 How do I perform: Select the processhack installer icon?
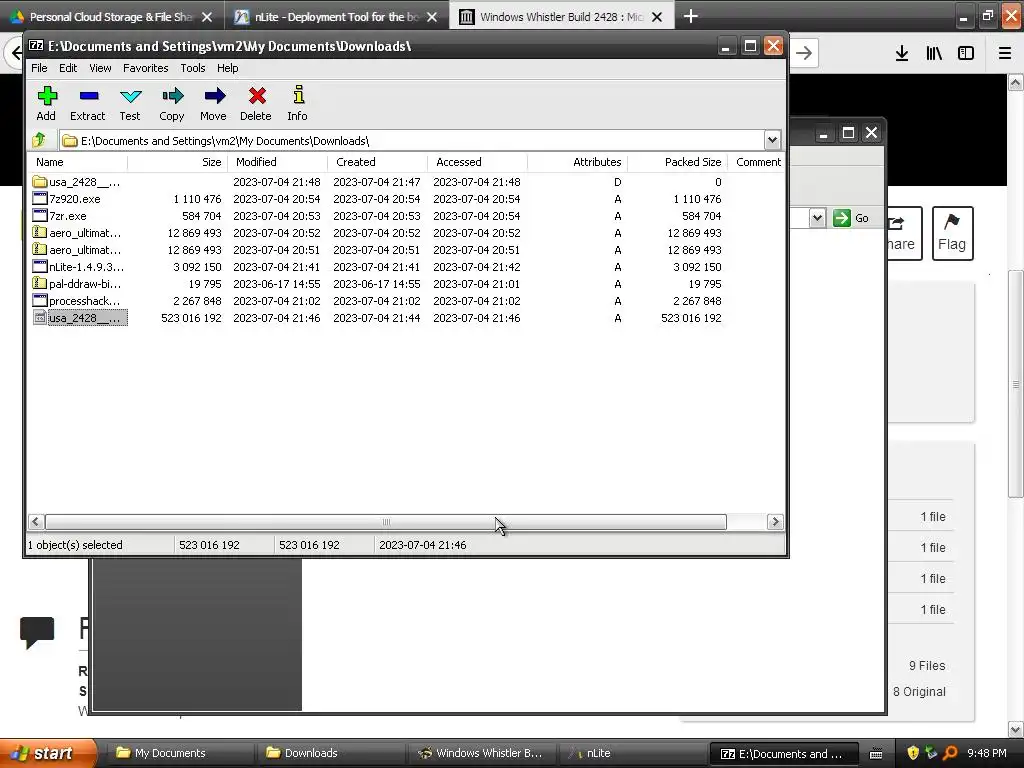coord(40,301)
